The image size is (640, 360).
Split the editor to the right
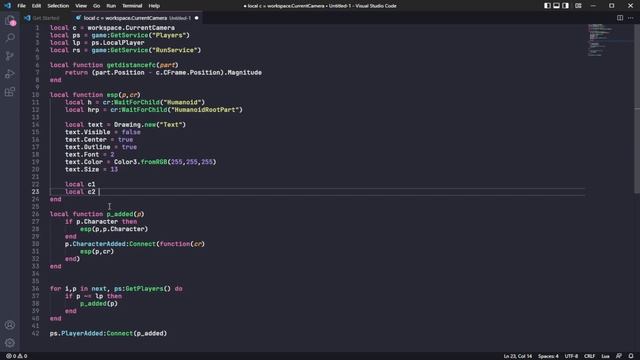tap(620, 18)
